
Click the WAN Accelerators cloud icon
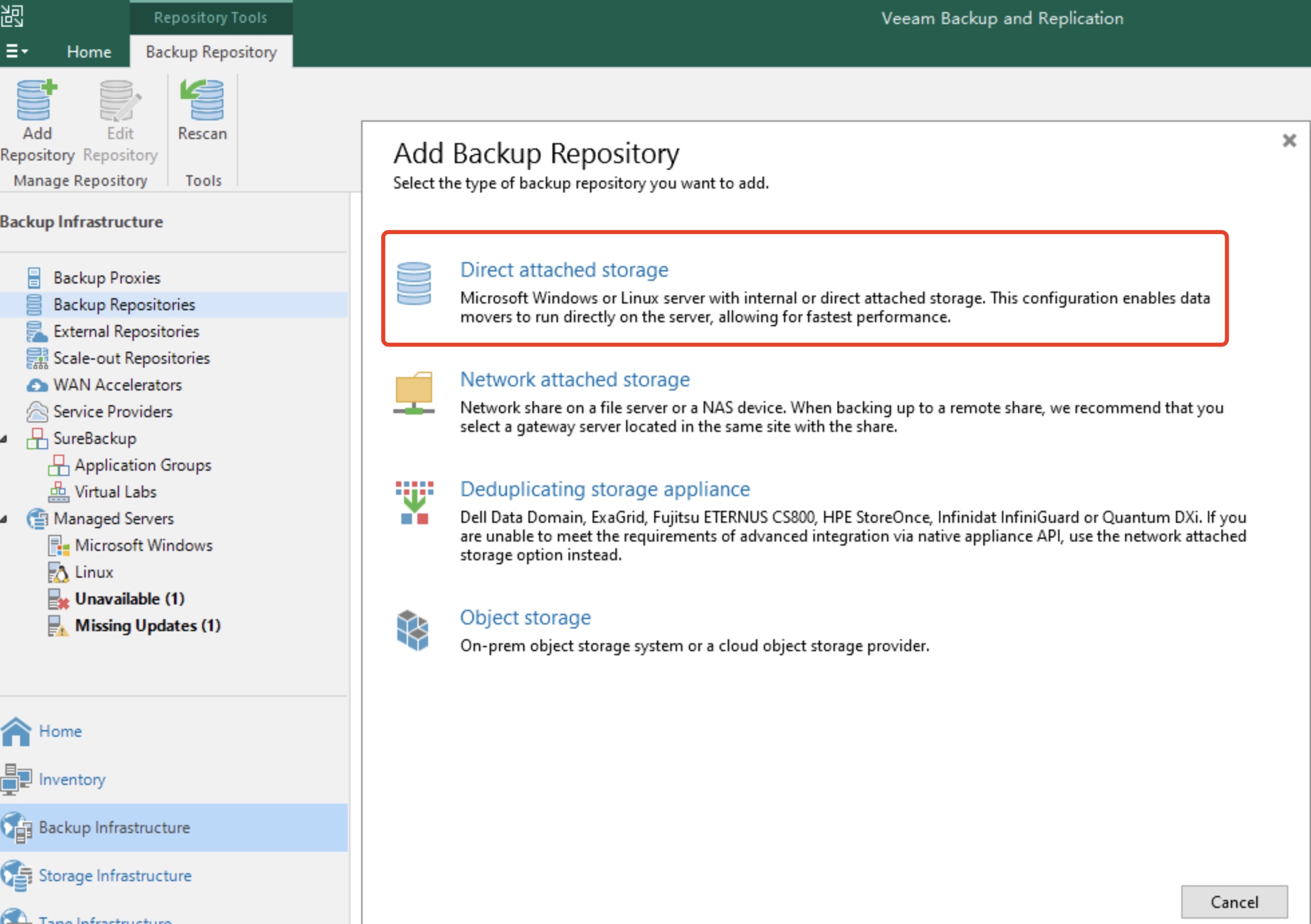37,385
